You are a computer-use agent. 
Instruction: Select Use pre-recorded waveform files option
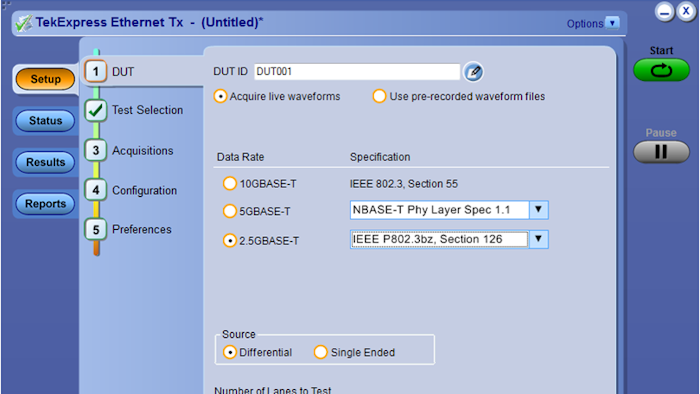(379, 96)
